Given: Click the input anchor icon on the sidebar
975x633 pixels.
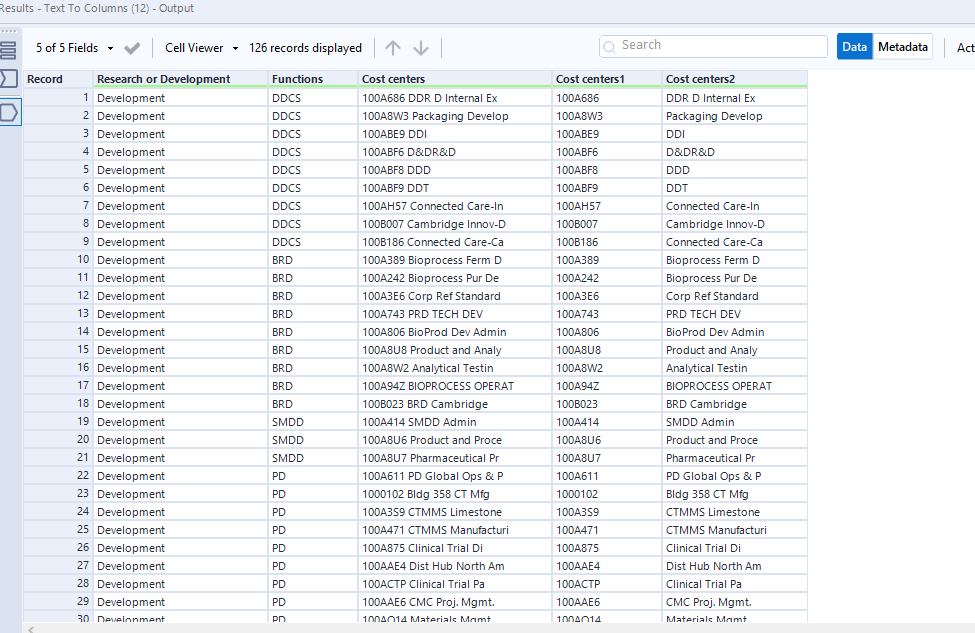Looking at the screenshot, I should point(10,78).
